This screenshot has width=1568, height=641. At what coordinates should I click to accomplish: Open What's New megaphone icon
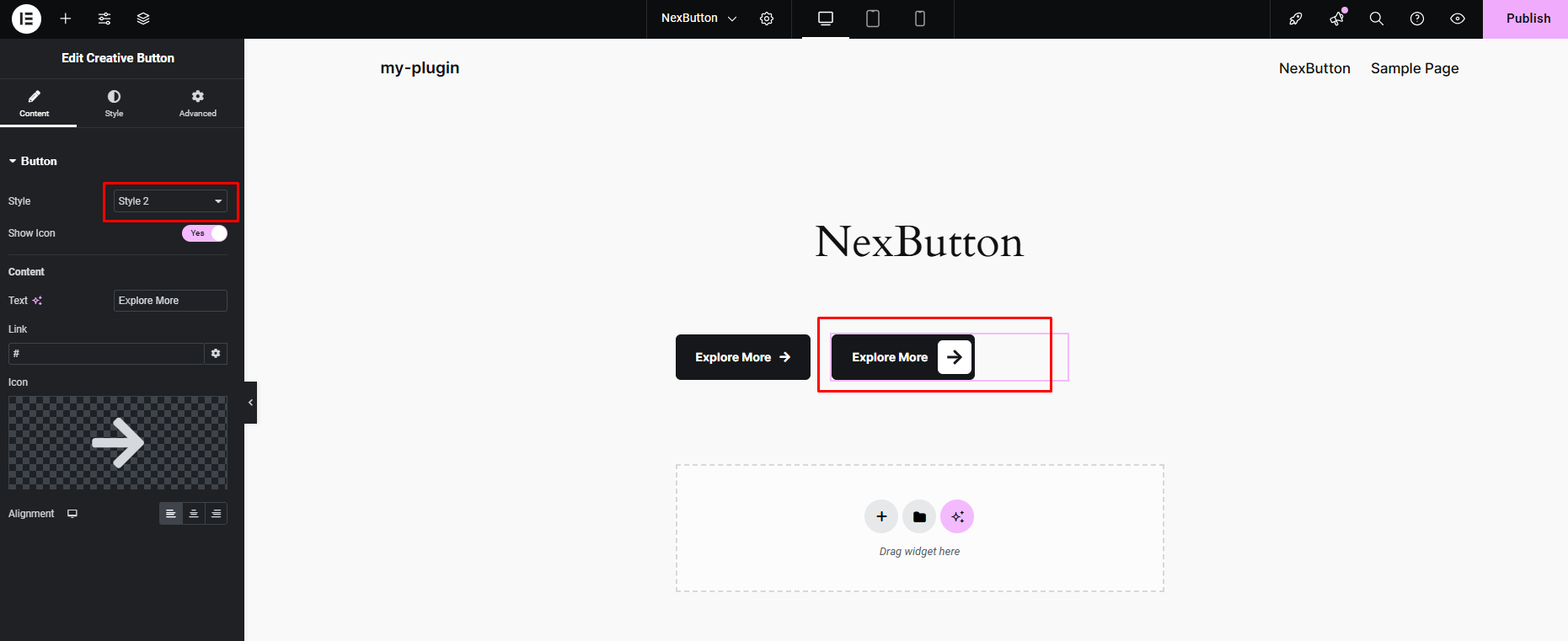point(1337,19)
